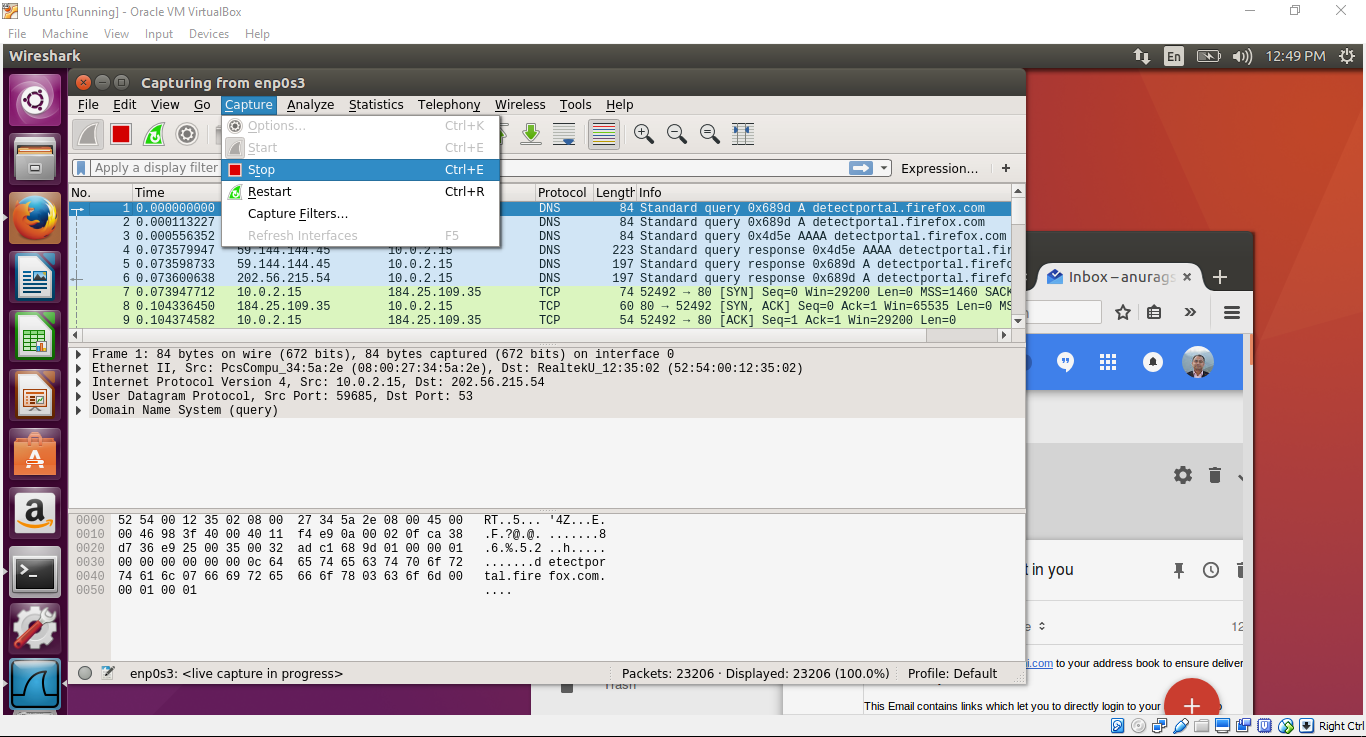Open Firefox hamburger menu
Screen dimensions: 1366x737
(x=1232, y=313)
